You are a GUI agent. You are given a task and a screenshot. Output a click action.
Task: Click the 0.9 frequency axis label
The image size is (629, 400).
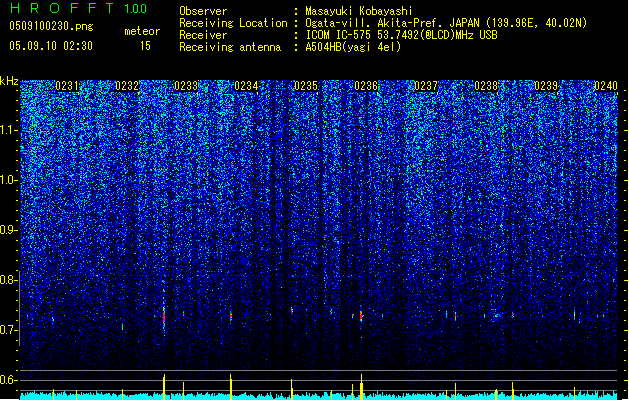click(8, 230)
